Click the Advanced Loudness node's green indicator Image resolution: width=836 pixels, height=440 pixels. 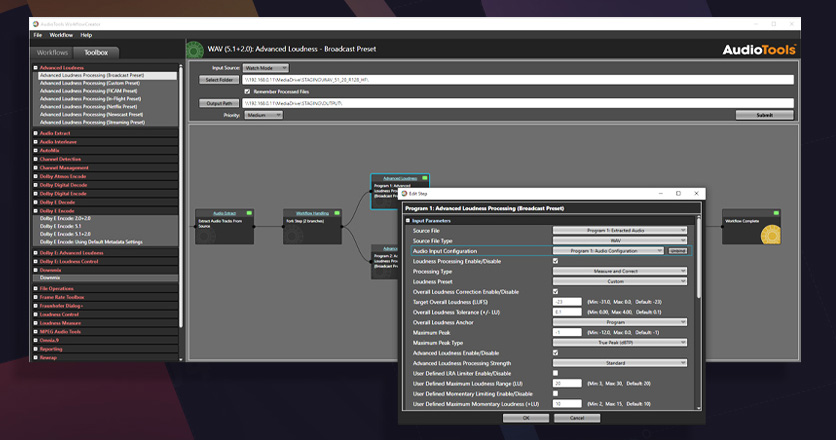tap(424, 178)
